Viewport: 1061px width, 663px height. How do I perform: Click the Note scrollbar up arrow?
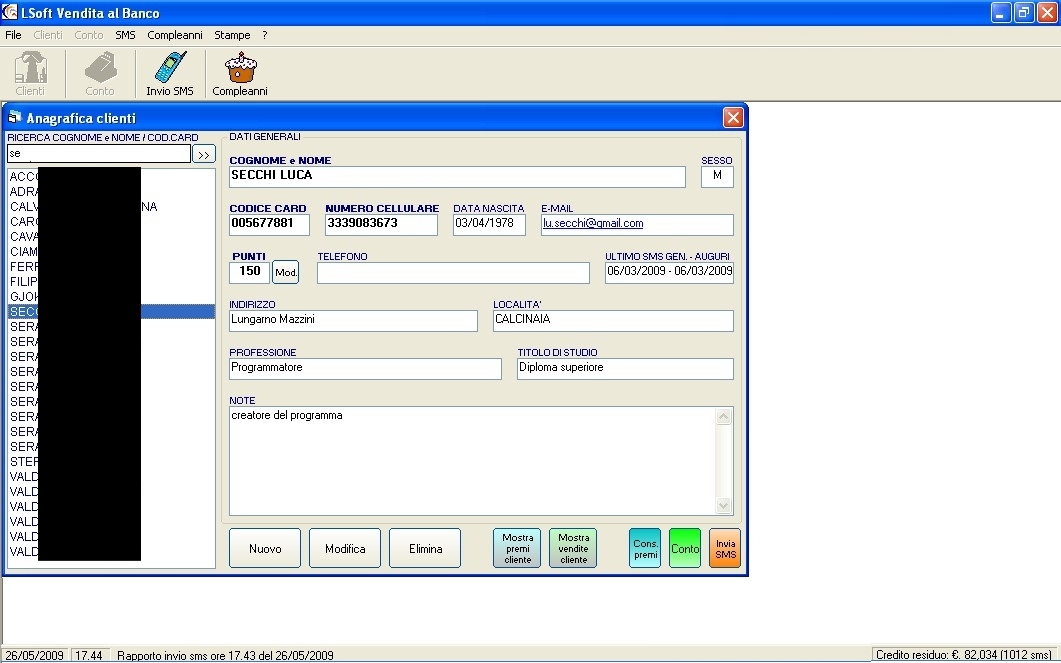pyautogui.click(x=723, y=417)
